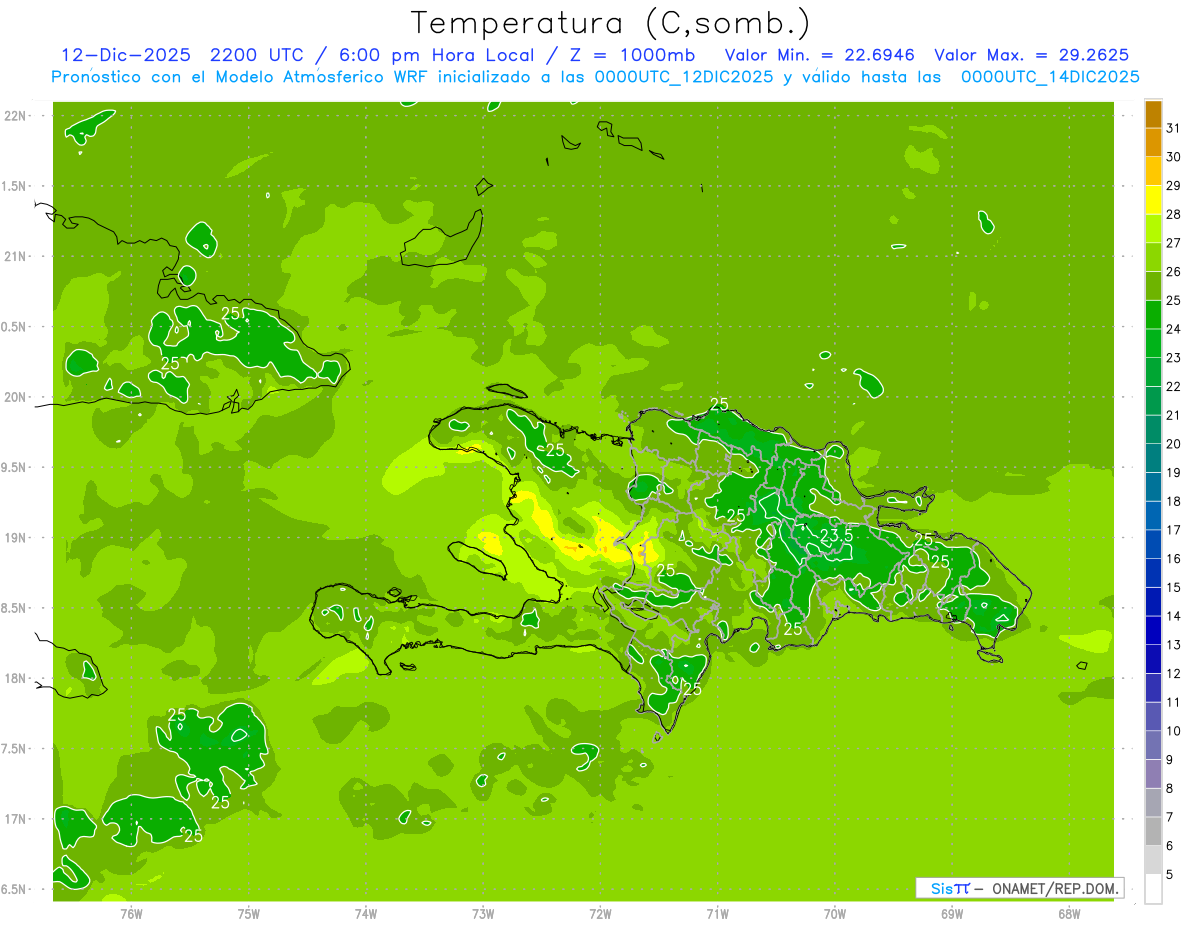Click the 17N latitude axis label
Viewport: 1200px width, 927px height.
[x=17, y=819]
